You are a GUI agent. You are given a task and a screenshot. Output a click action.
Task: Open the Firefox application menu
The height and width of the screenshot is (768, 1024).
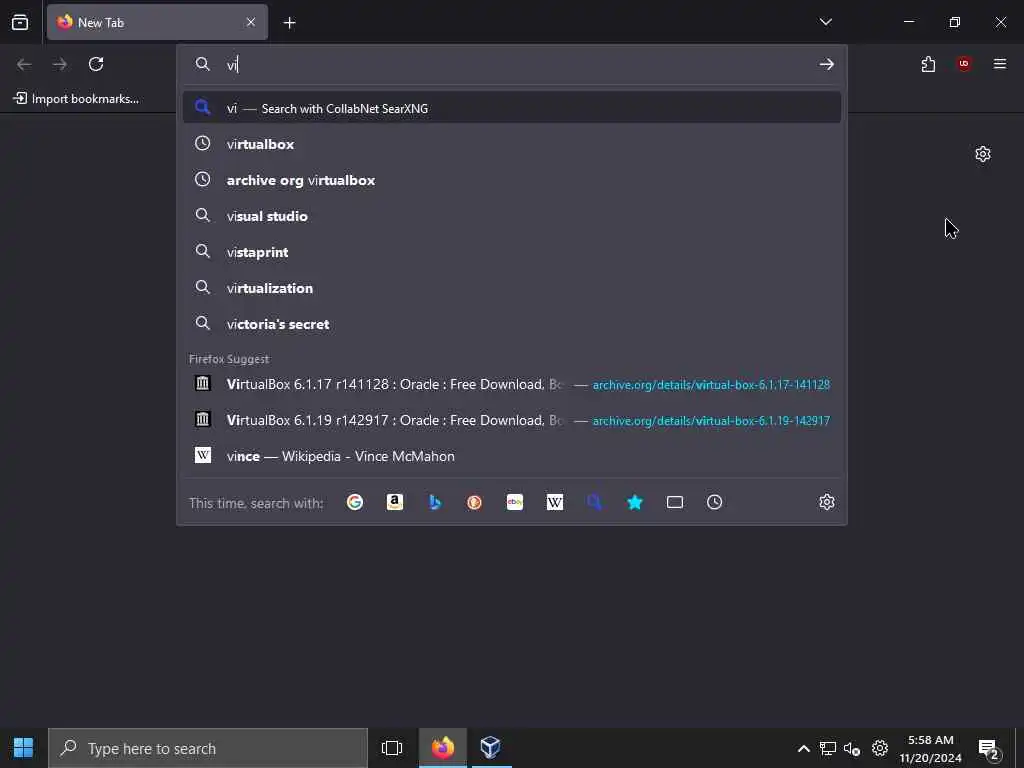click(1000, 64)
